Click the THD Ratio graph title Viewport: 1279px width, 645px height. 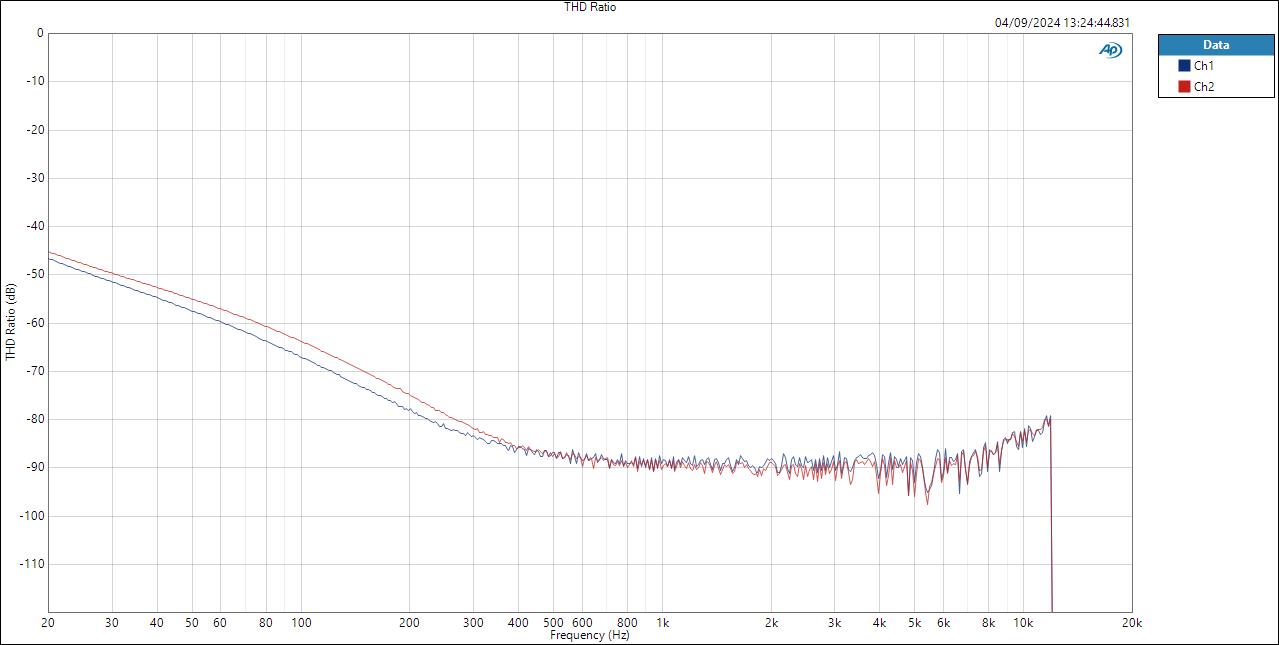pos(588,7)
